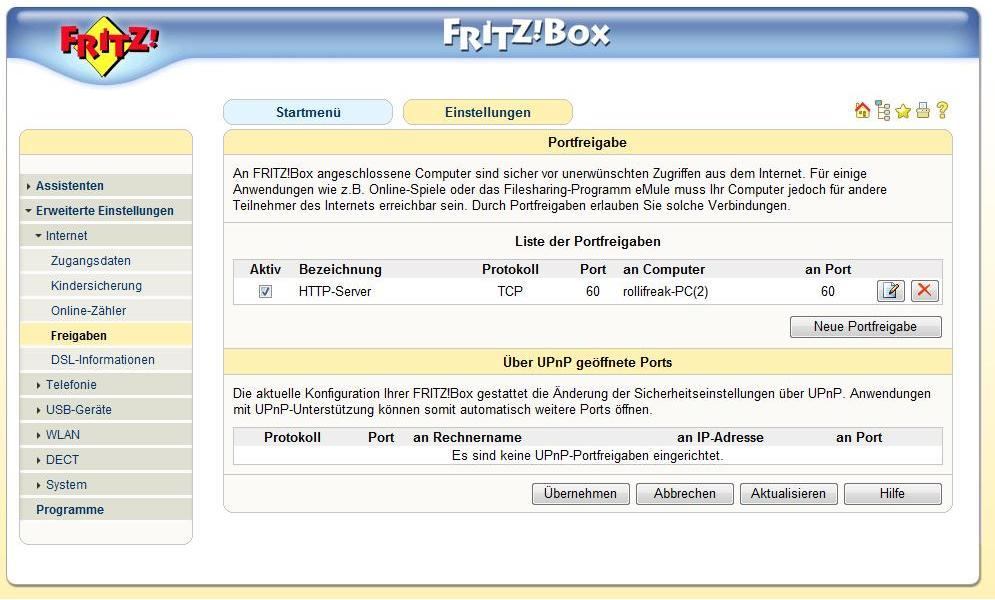This screenshot has width=995, height=600.
Task: Click the Assistenten label in the sidebar
Action: 69,186
